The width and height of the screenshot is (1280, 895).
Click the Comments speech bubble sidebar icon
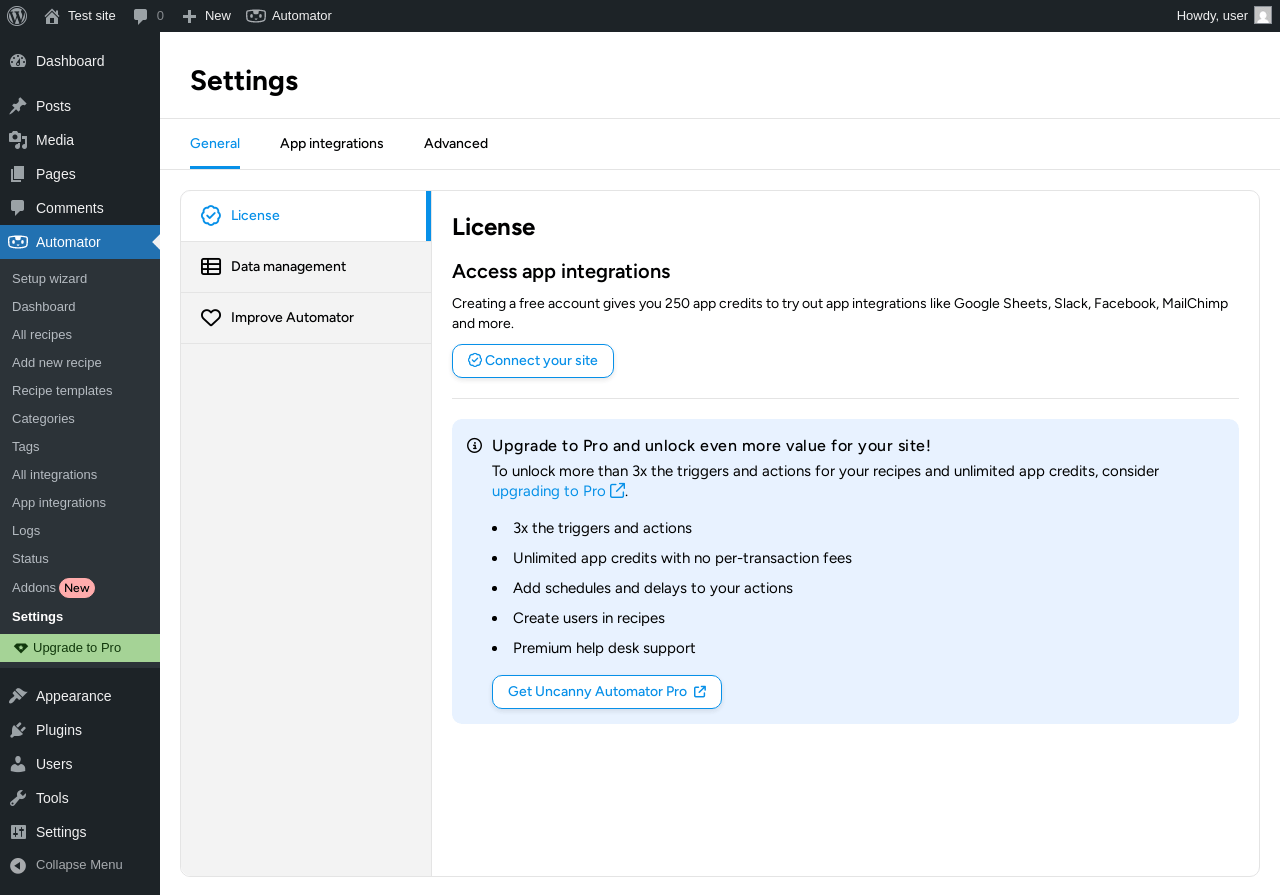[18, 208]
